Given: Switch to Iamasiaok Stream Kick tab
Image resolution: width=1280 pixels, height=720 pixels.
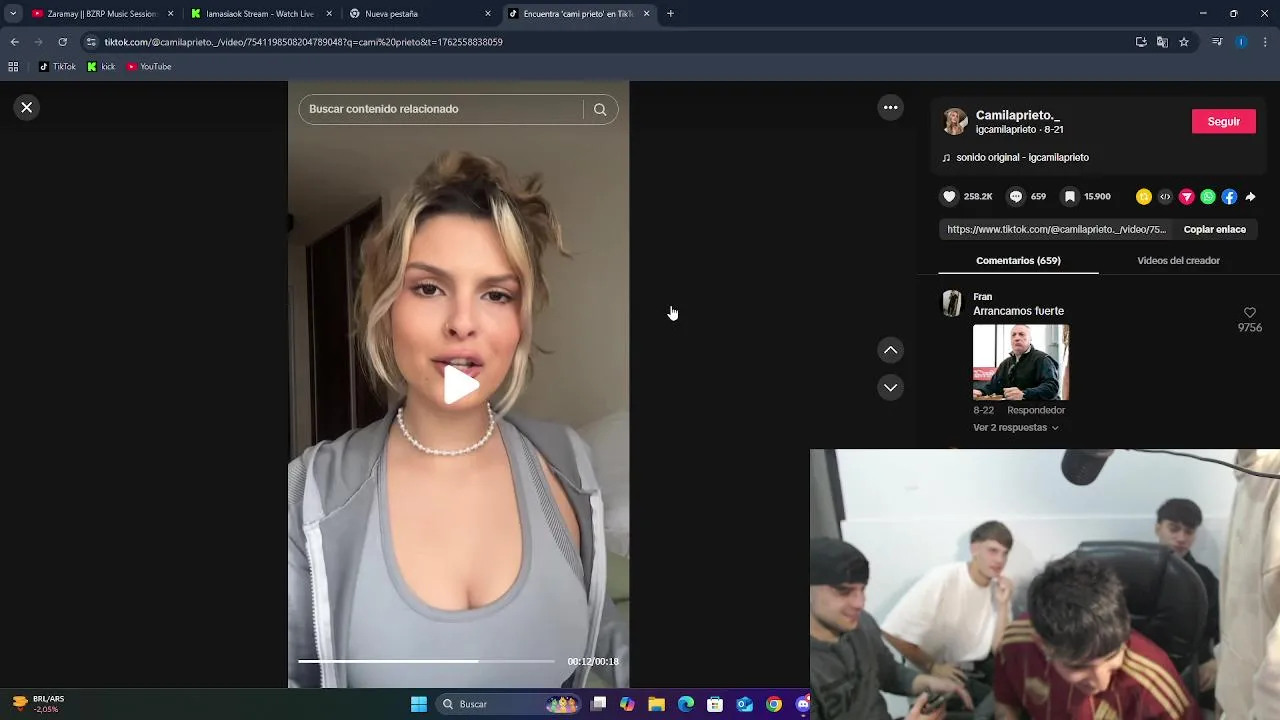Looking at the screenshot, I should click(260, 14).
